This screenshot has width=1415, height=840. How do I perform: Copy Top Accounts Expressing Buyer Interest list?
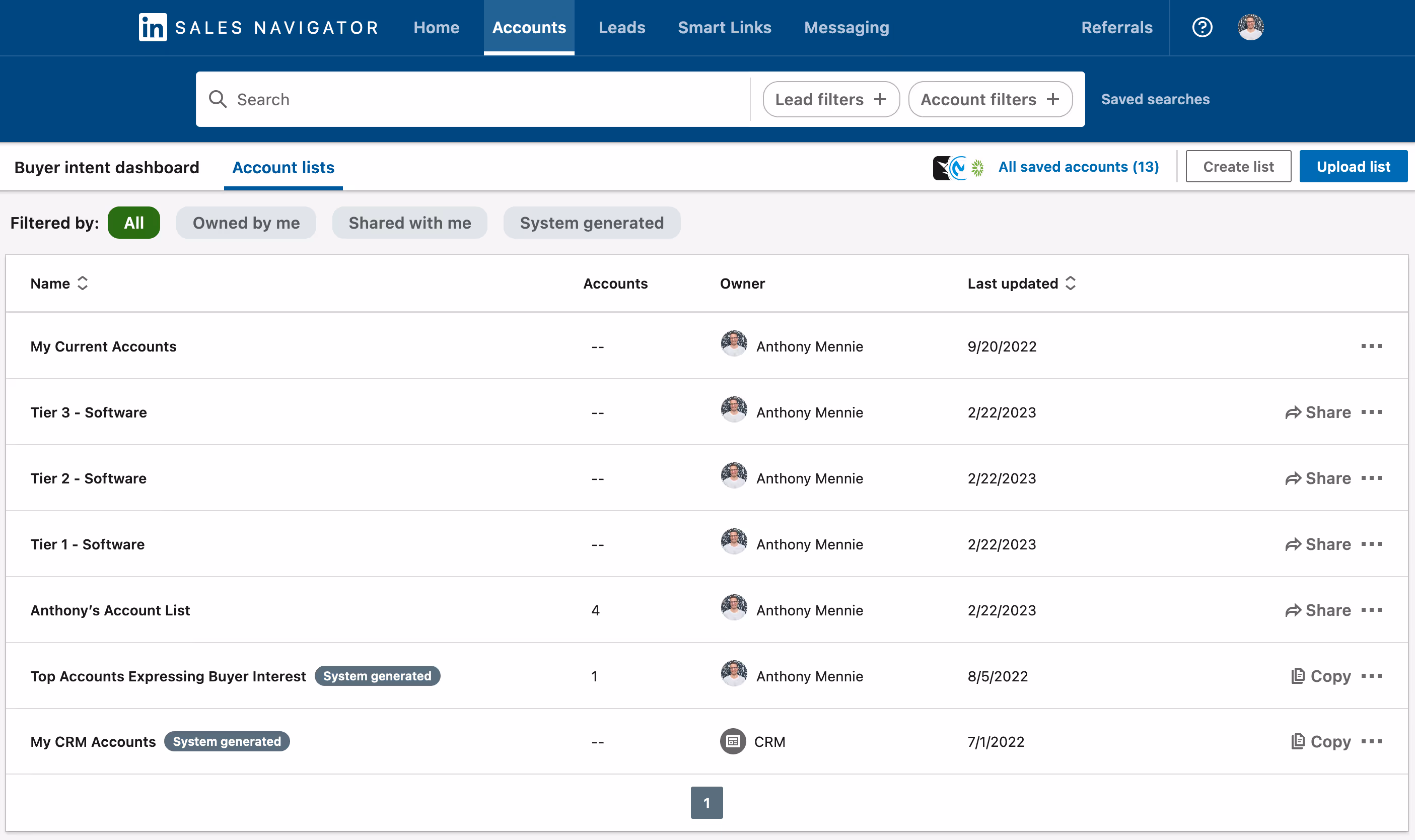(x=1321, y=676)
